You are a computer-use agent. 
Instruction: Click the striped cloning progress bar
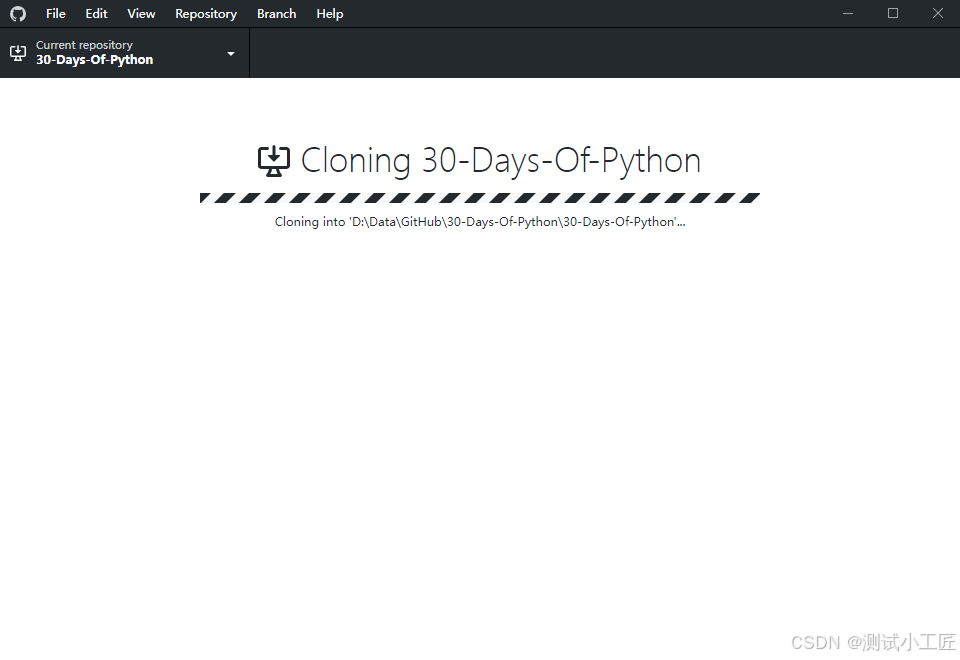480,198
